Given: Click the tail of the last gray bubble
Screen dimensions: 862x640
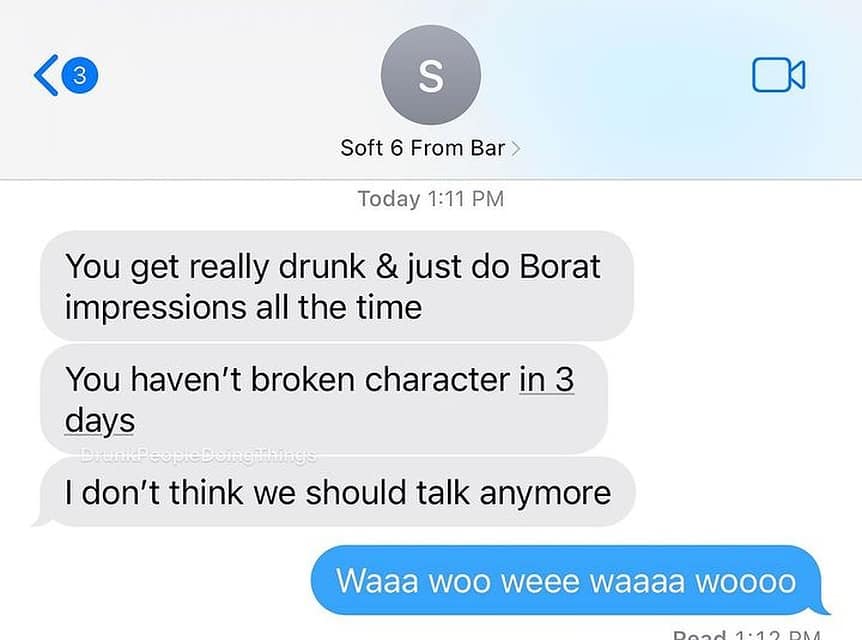Looking at the screenshot, I should coord(42,519).
